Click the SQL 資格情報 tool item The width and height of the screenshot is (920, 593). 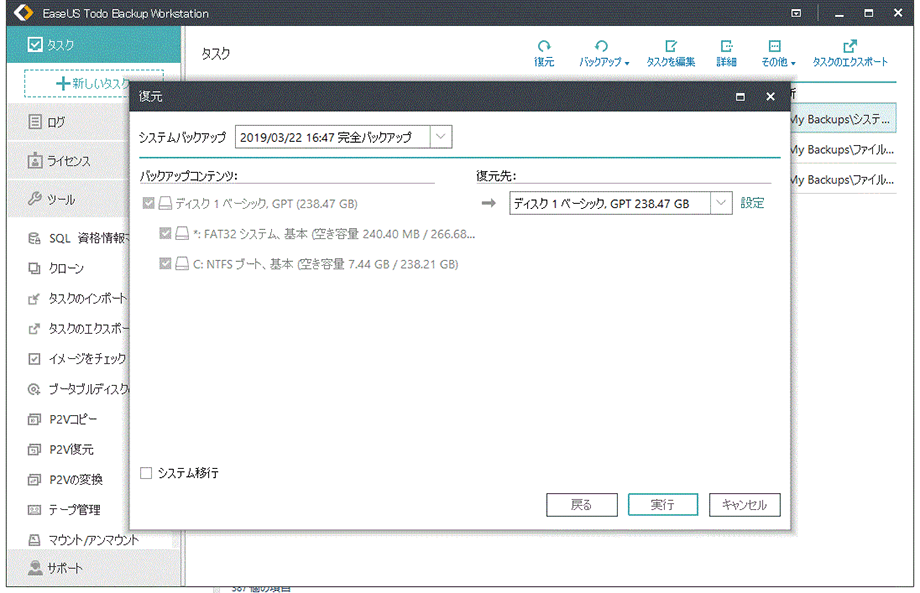[78, 238]
